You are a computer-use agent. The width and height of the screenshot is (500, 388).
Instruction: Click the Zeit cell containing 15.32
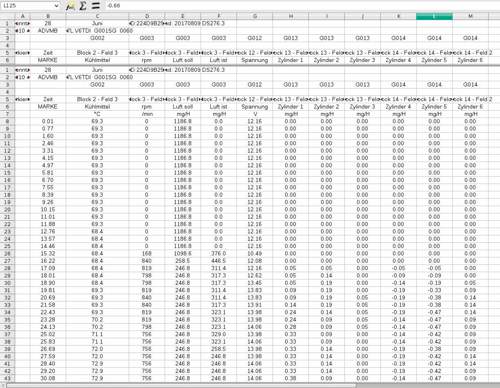point(48,254)
